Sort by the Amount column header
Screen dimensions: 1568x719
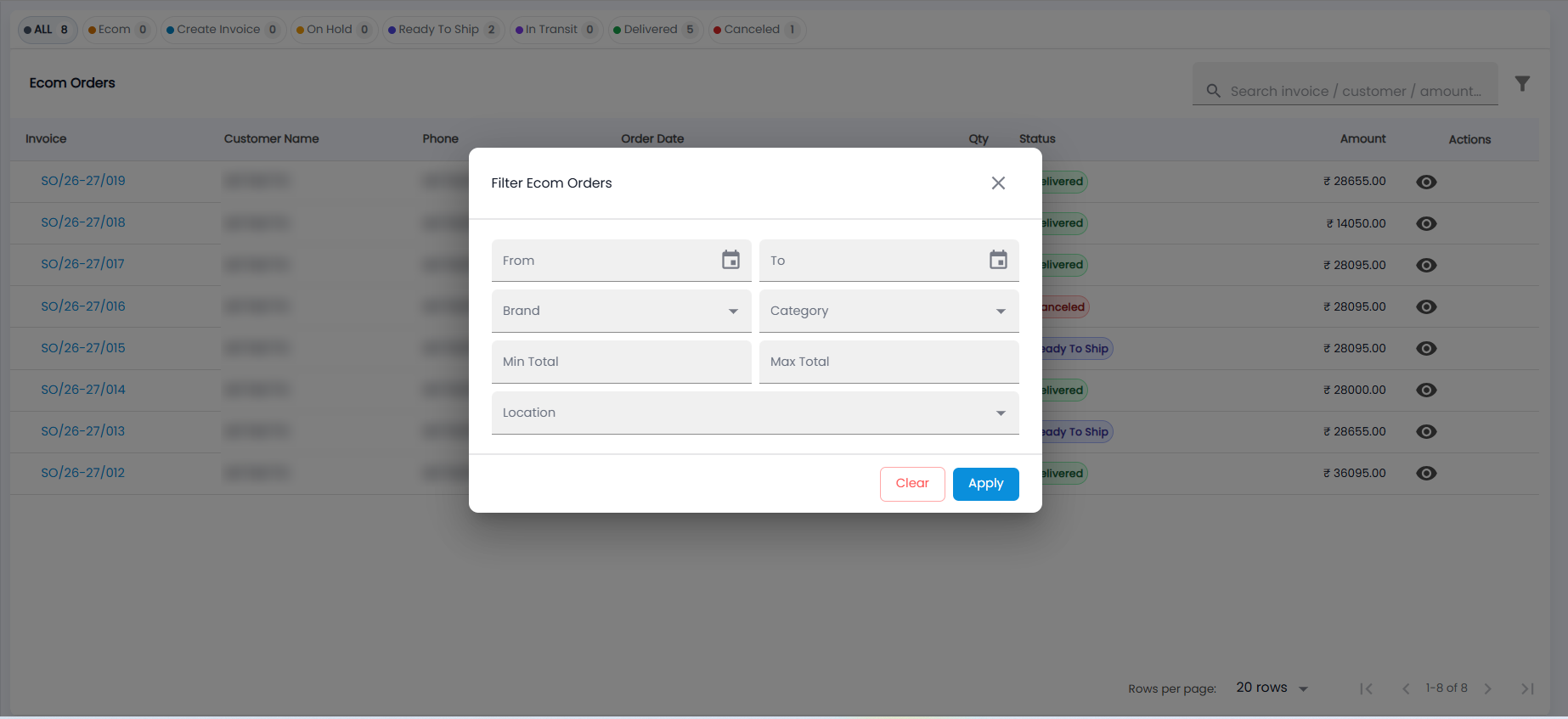[1362, 139]
